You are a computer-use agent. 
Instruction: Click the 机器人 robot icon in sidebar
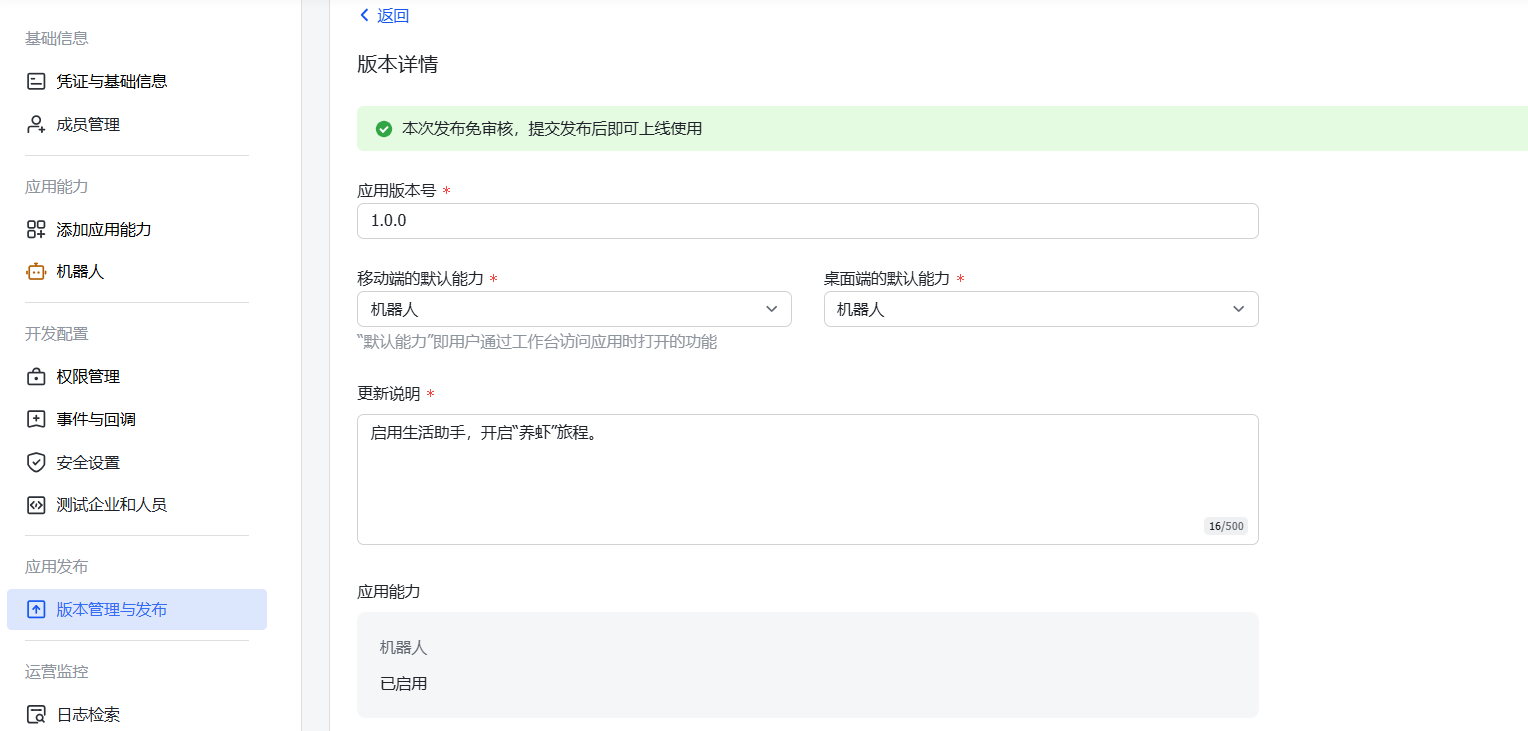(x=36, y=271)
